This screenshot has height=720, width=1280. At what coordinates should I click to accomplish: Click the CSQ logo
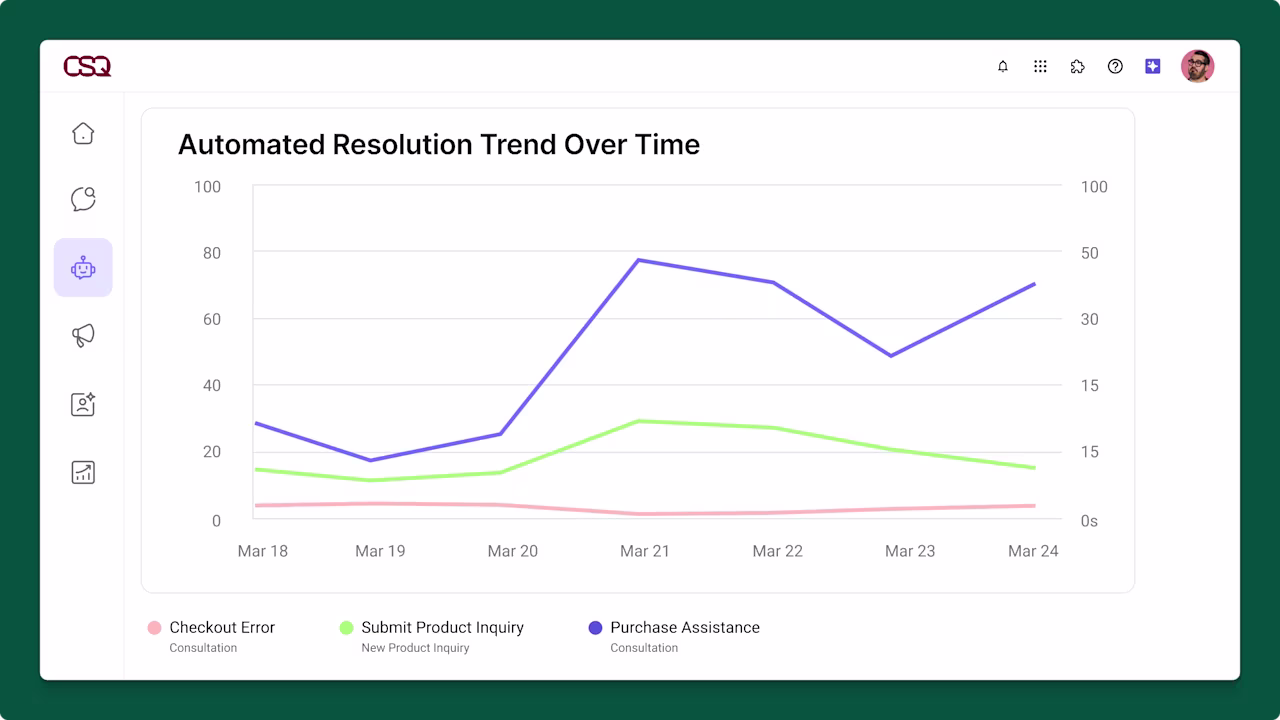pyautogui.click(x=87, y=66)
